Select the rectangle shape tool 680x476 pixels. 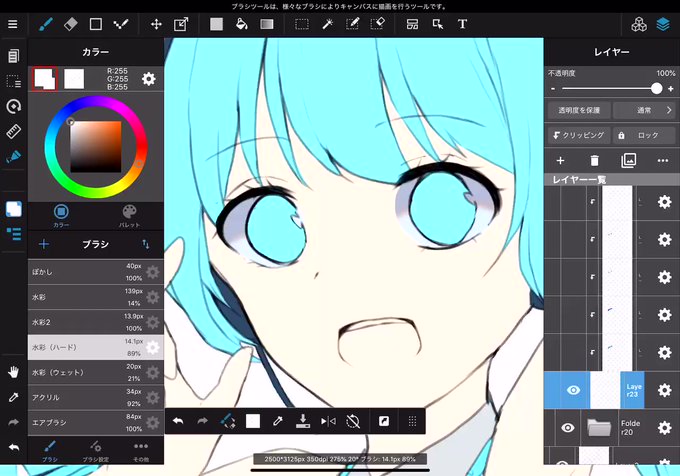click(96, 24)
